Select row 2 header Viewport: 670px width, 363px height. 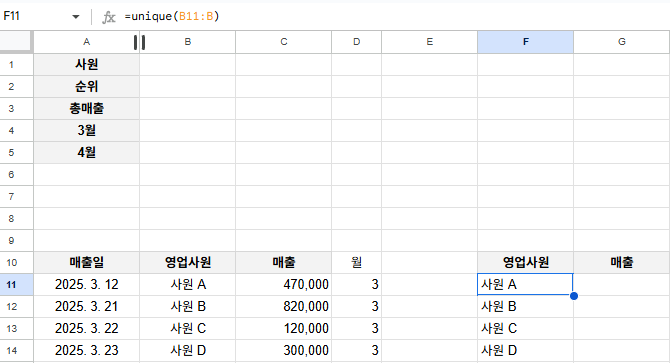(16, 87)
